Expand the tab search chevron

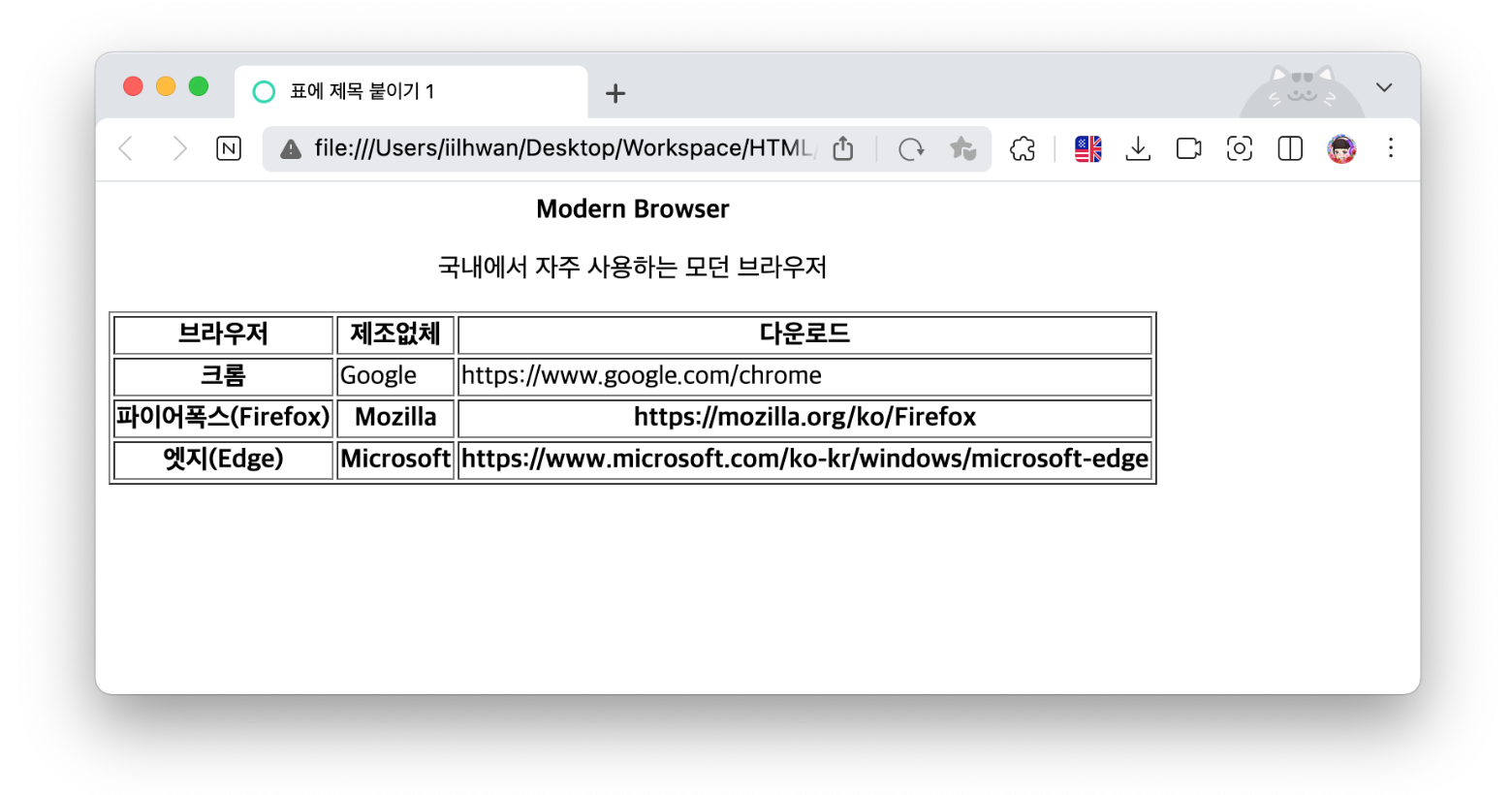[1384, 87]
